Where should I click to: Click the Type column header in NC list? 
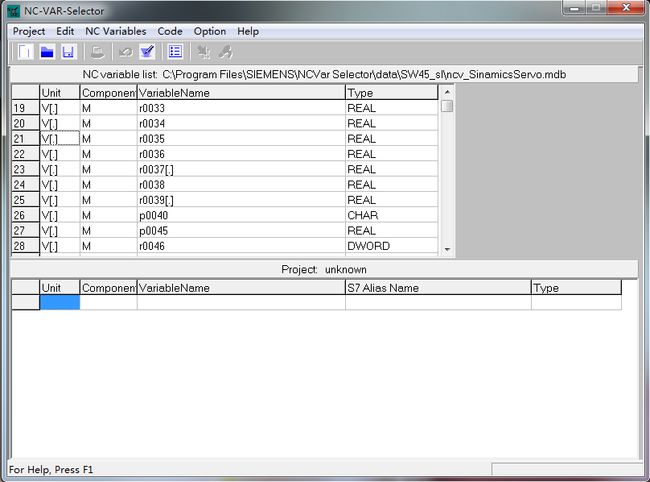coord(390,92)
